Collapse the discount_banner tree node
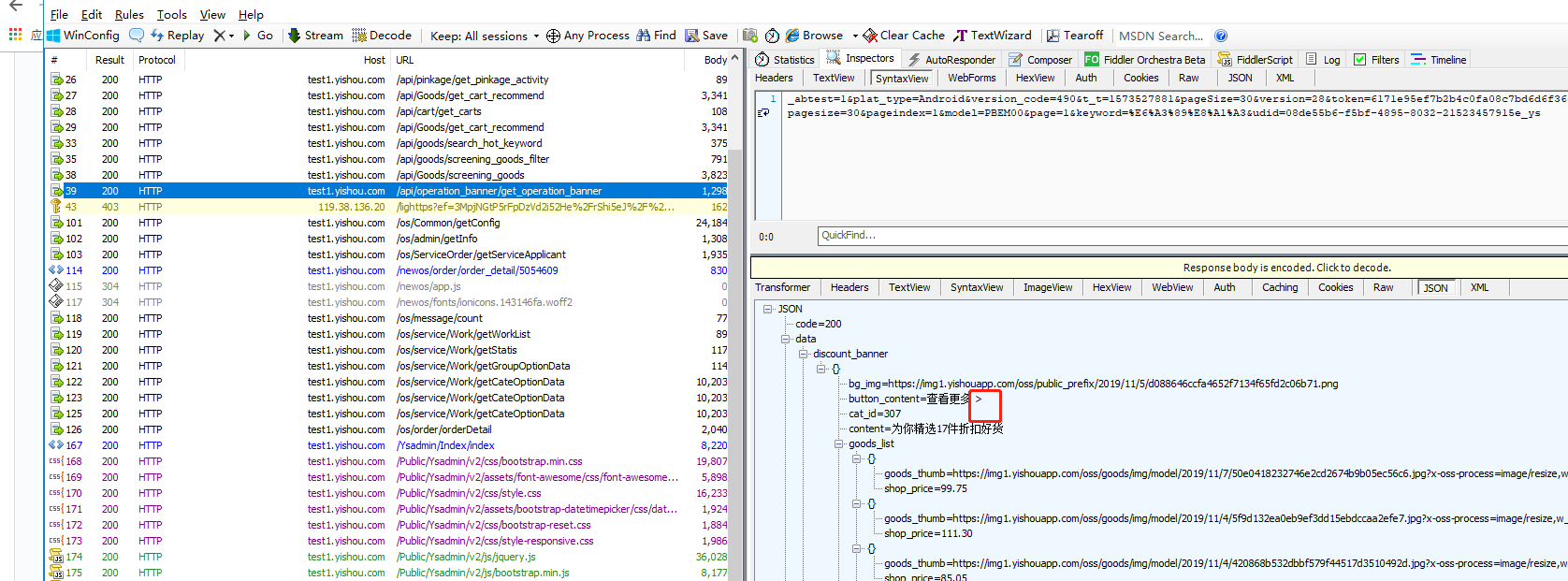 click(803, 354)
